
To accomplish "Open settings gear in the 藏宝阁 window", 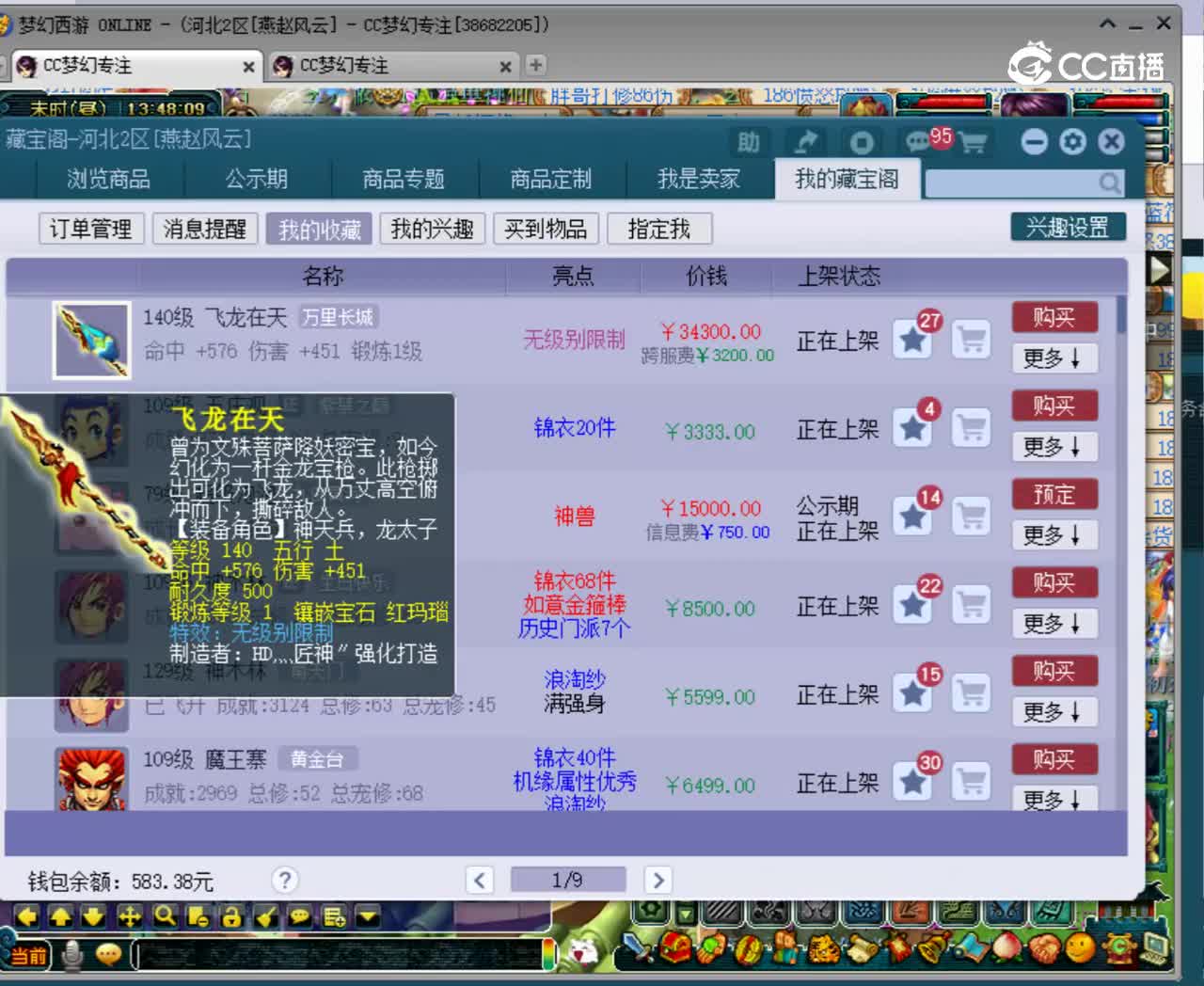I will coord(1072,141).
